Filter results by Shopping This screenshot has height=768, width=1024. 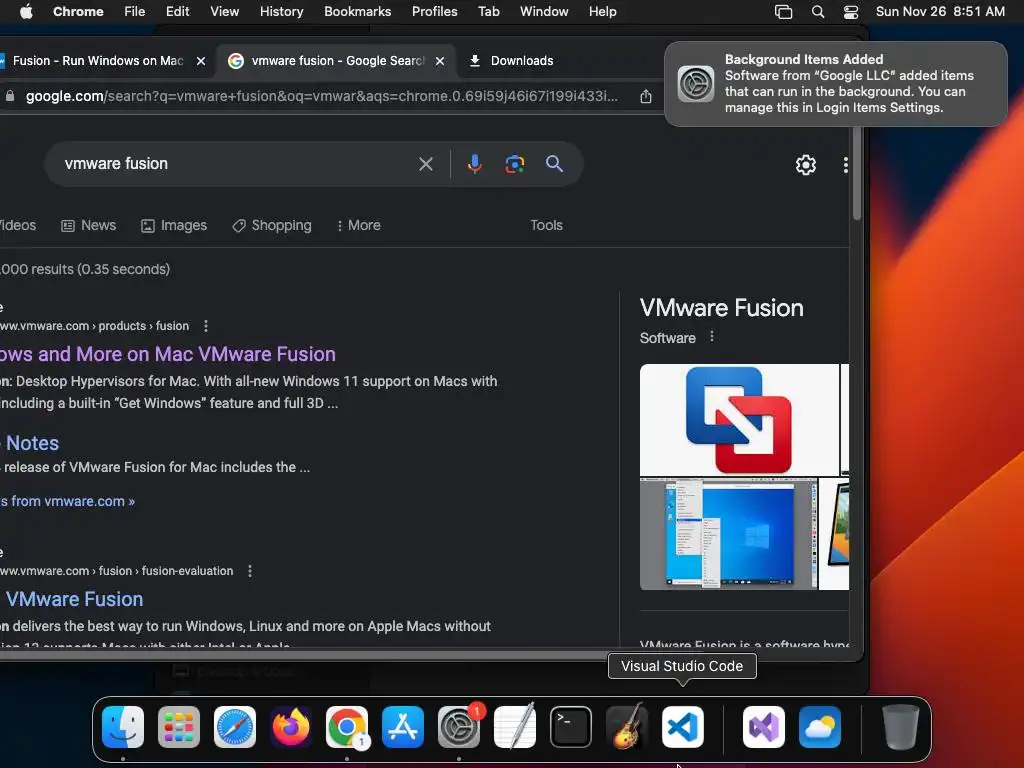coord(272,225)
